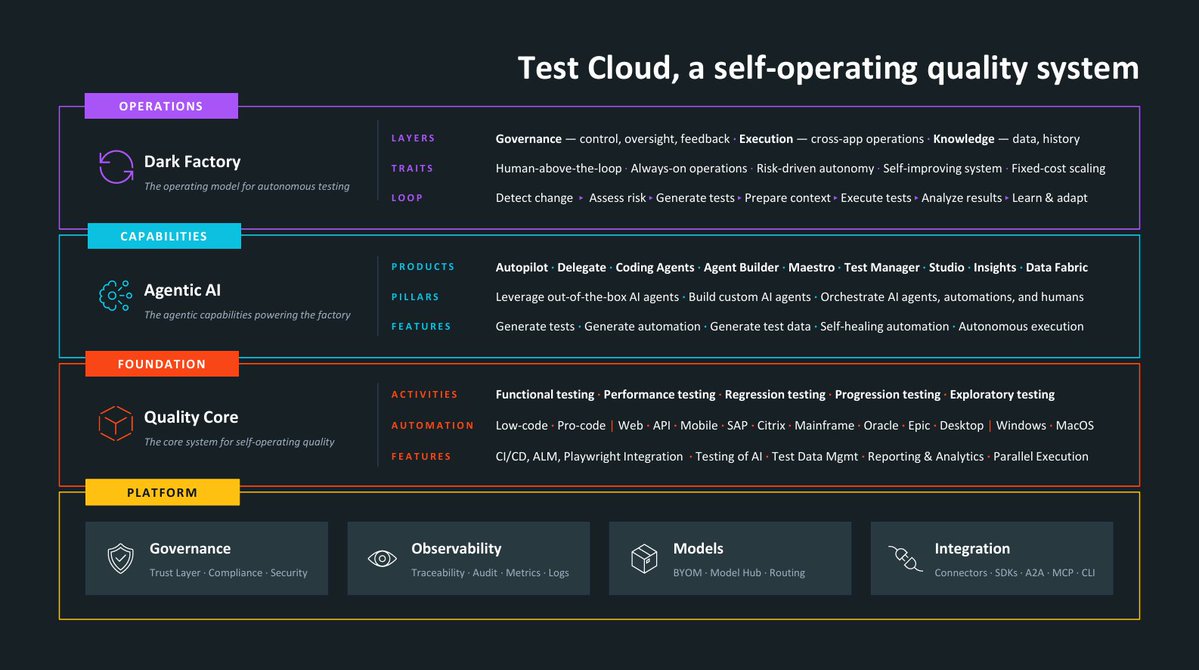Click 'Human-above-the-loop' trait text
The image size is (1199, 670).
click(x=558, y=168)
